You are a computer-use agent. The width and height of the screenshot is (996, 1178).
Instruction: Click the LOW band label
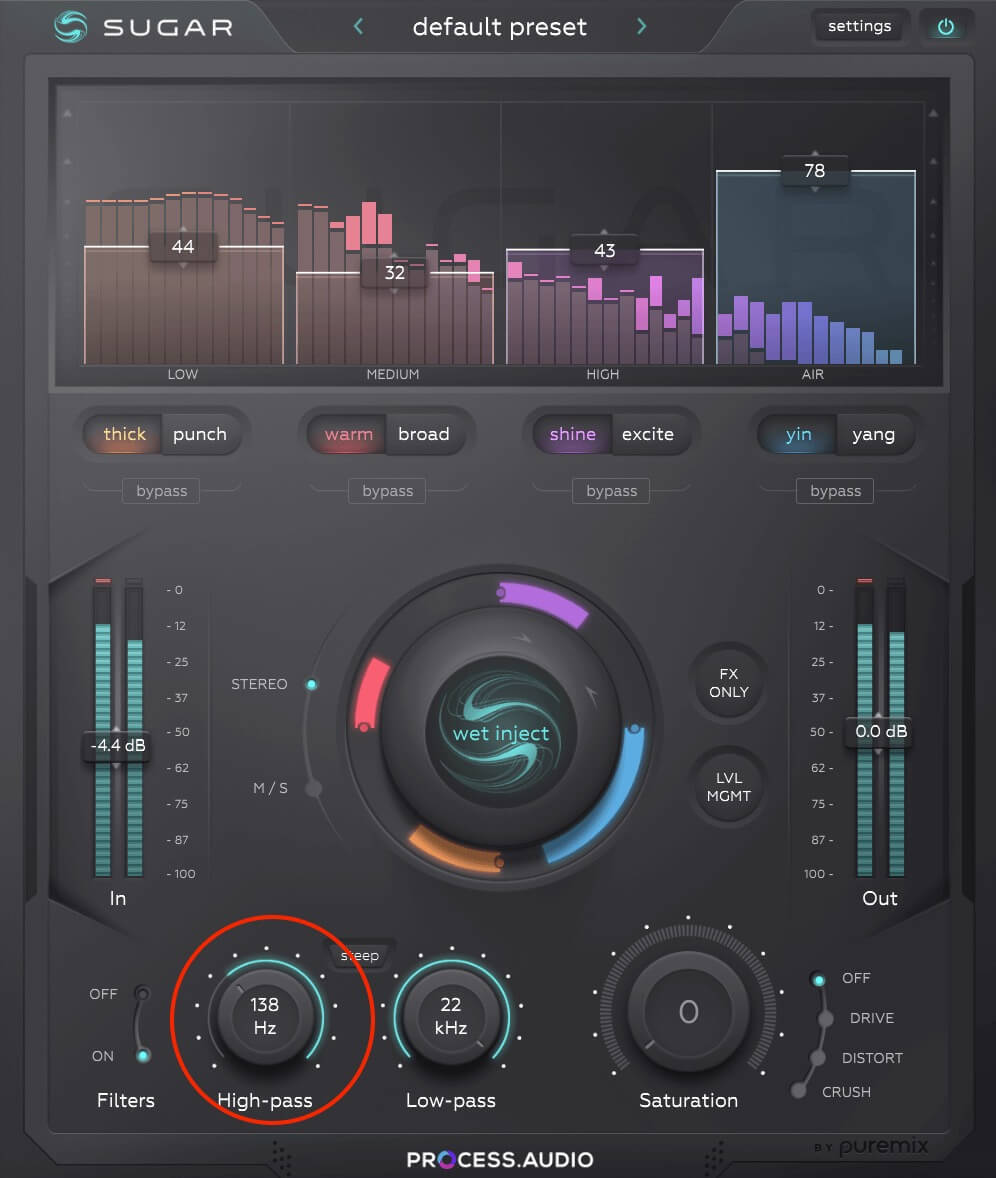[183, 374]
